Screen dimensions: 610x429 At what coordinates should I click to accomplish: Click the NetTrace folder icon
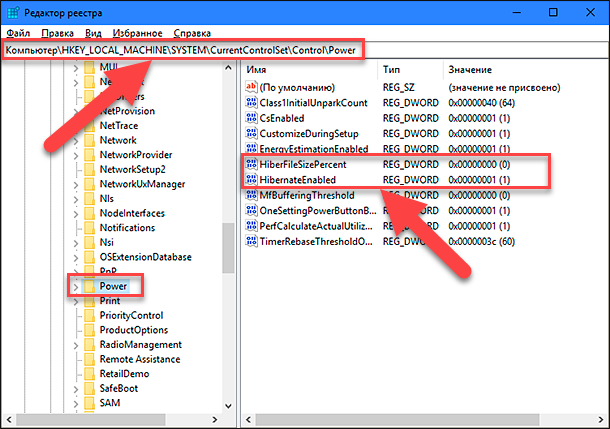pos(89,126)
